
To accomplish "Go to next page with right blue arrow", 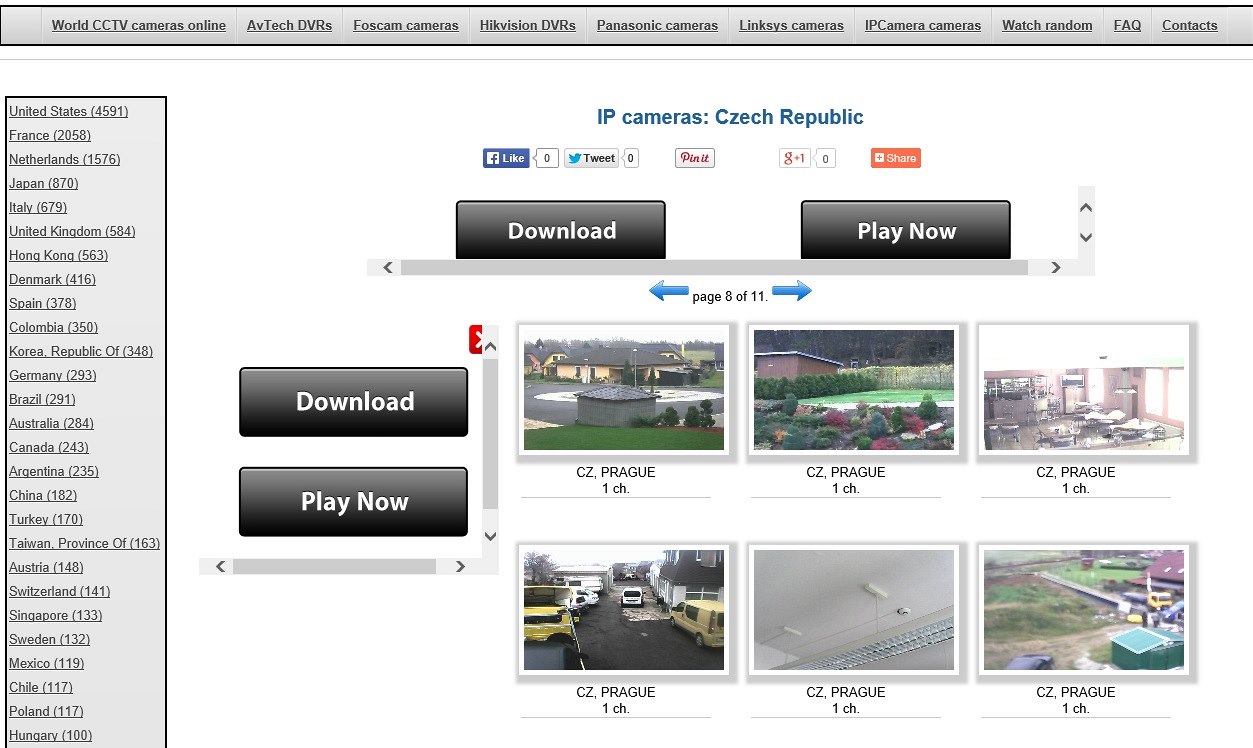I will pos(792,292).
